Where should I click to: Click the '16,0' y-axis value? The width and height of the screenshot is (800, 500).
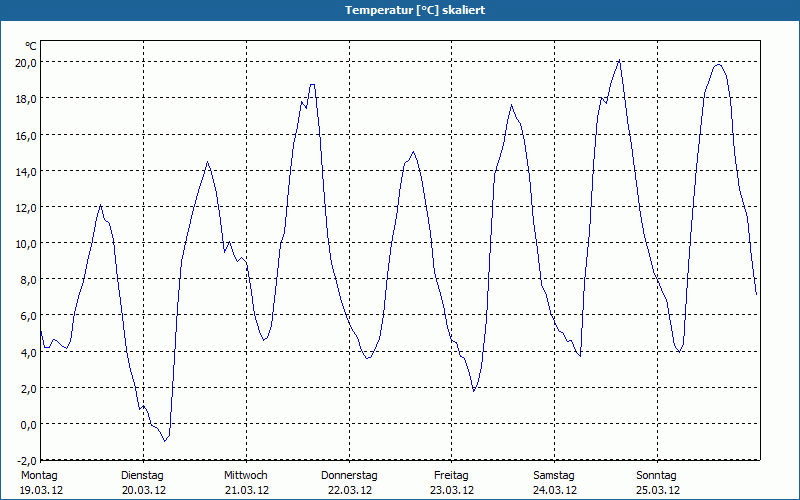click(x=27, y=135)
